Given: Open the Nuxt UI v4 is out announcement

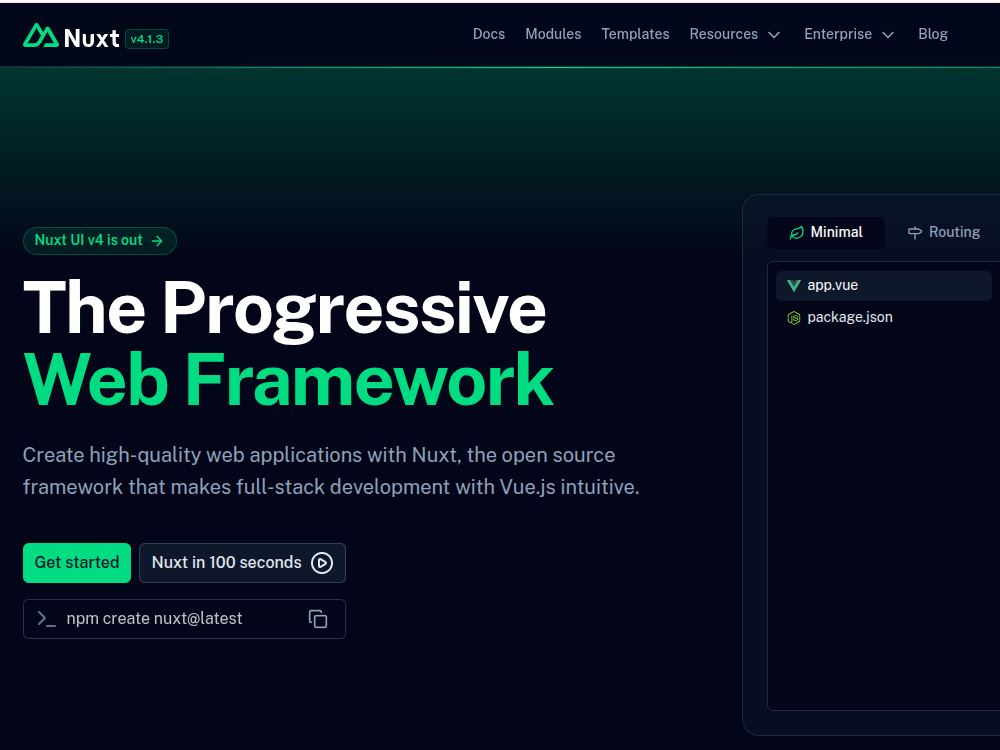Looking at the screenshot, I should 99,240.
